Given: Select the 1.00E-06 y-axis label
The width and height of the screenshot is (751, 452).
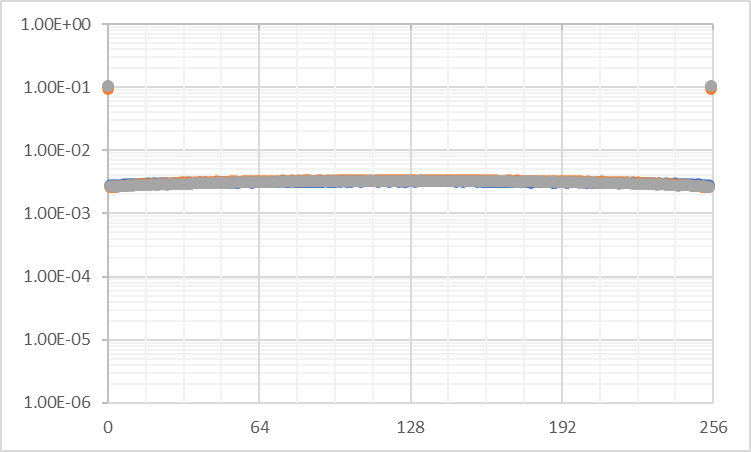Looking at the screenshot, I should coord(57,402).
